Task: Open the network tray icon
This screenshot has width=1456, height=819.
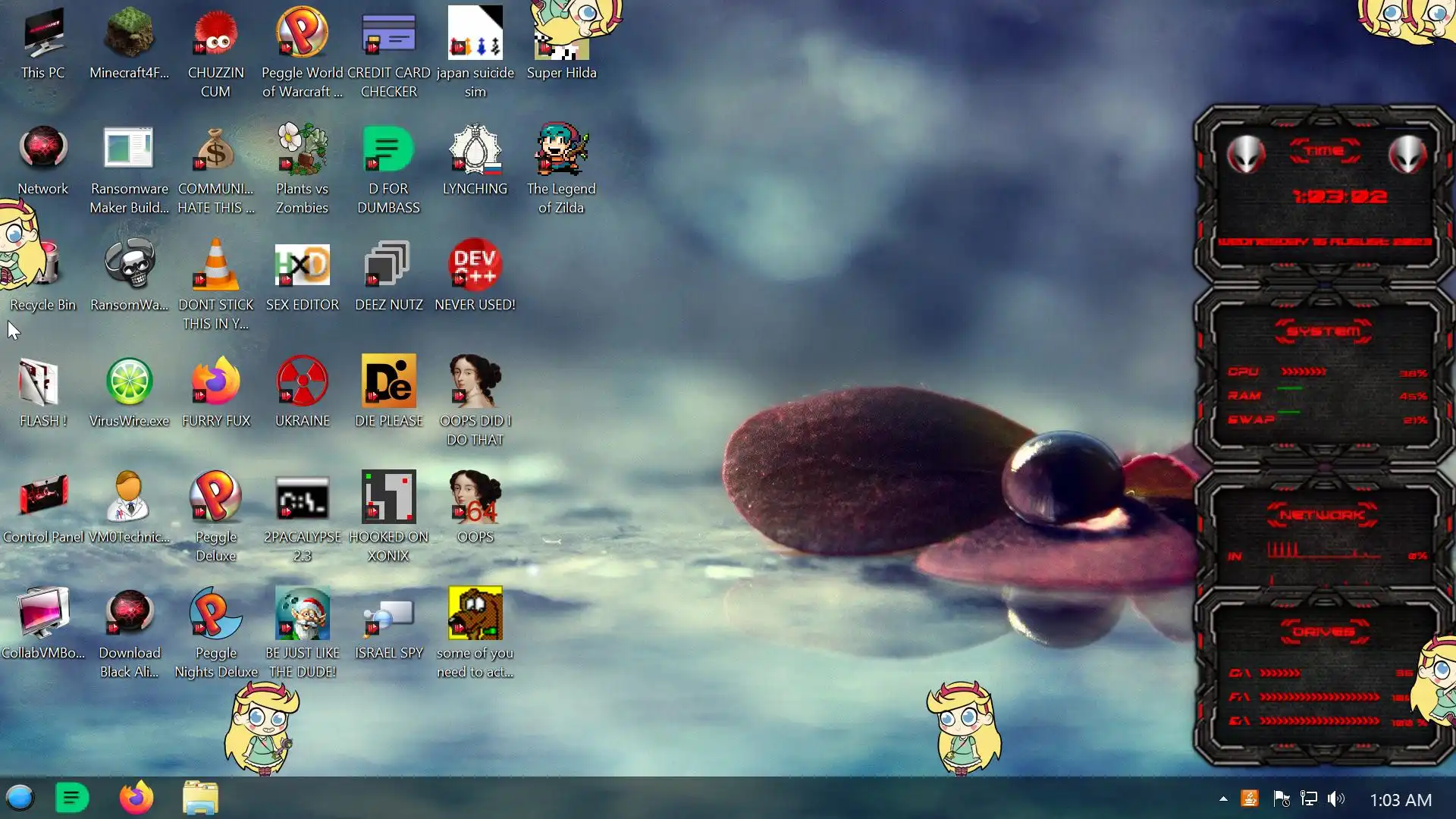Action: [1309, 799]
